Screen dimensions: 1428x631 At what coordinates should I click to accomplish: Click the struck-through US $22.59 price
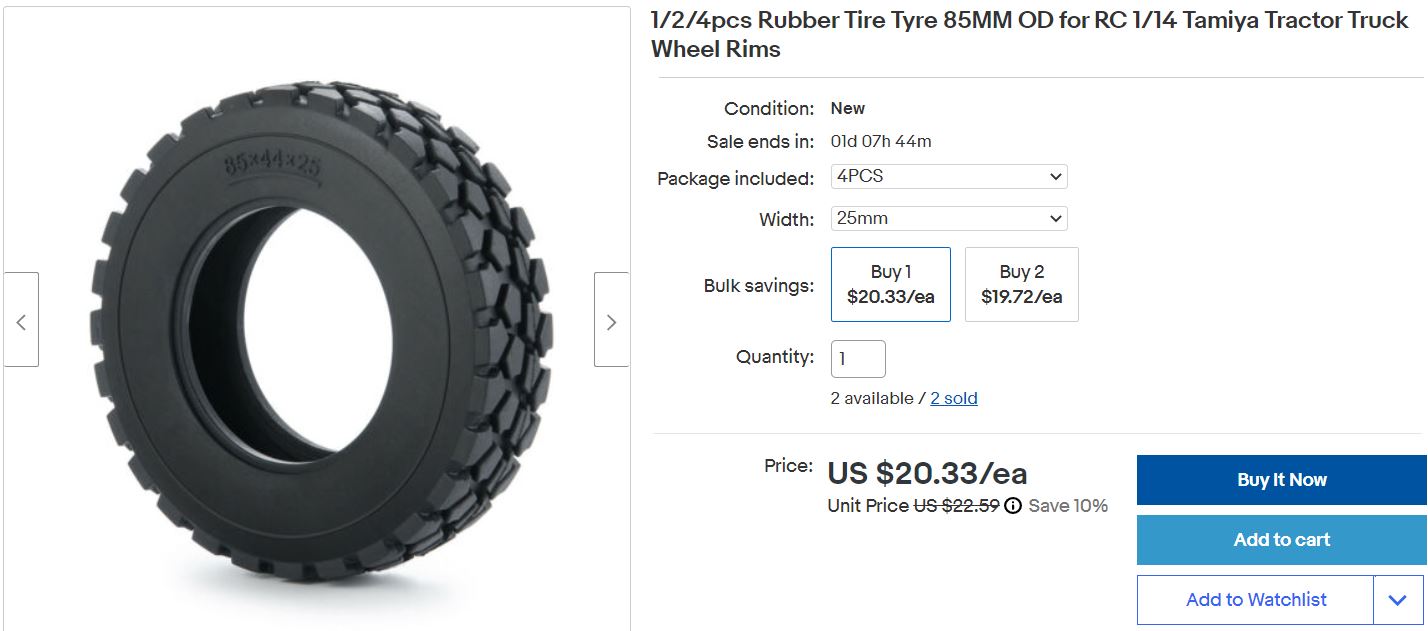956,506
